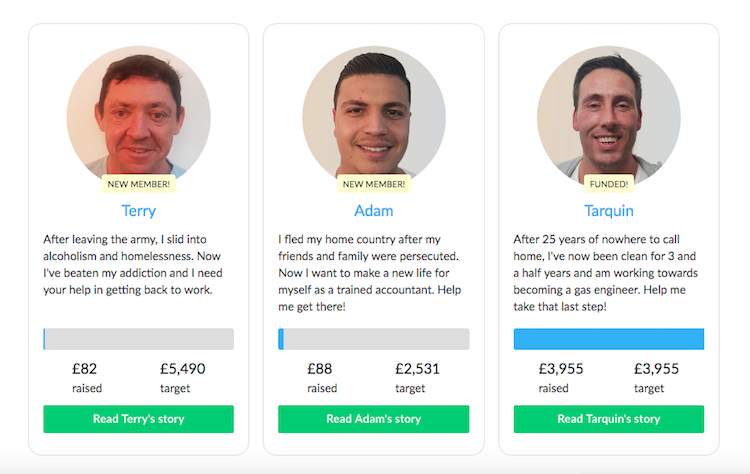Open the Terry name link

pos(138,211)
